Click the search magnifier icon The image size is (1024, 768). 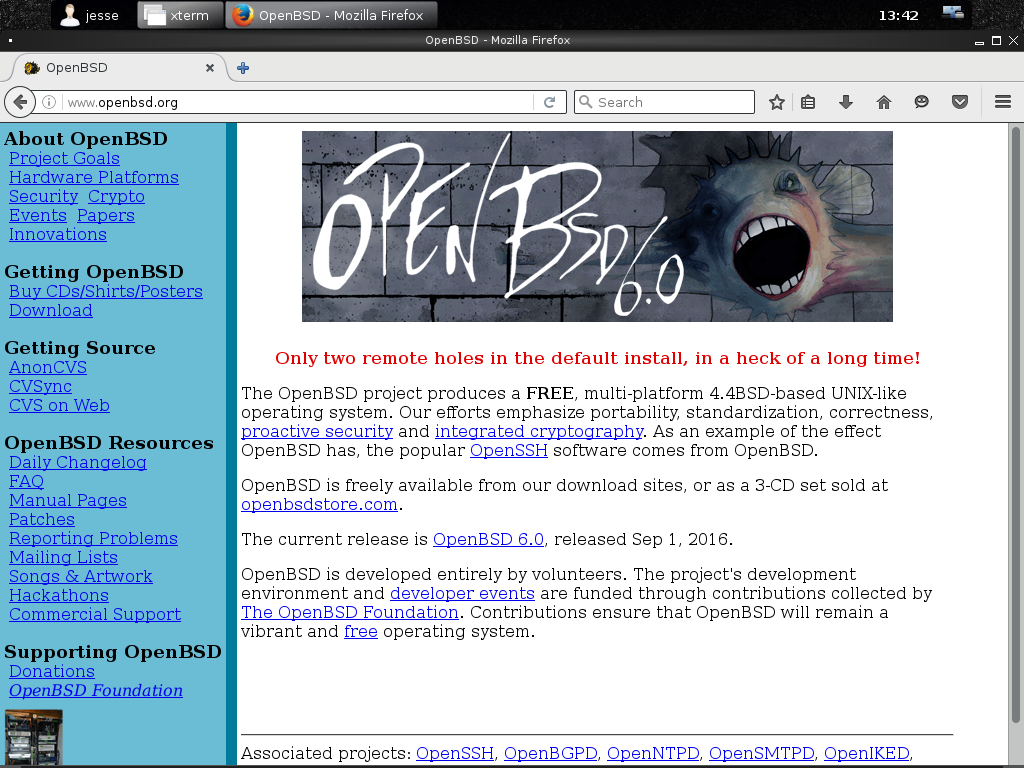(586, 102)
